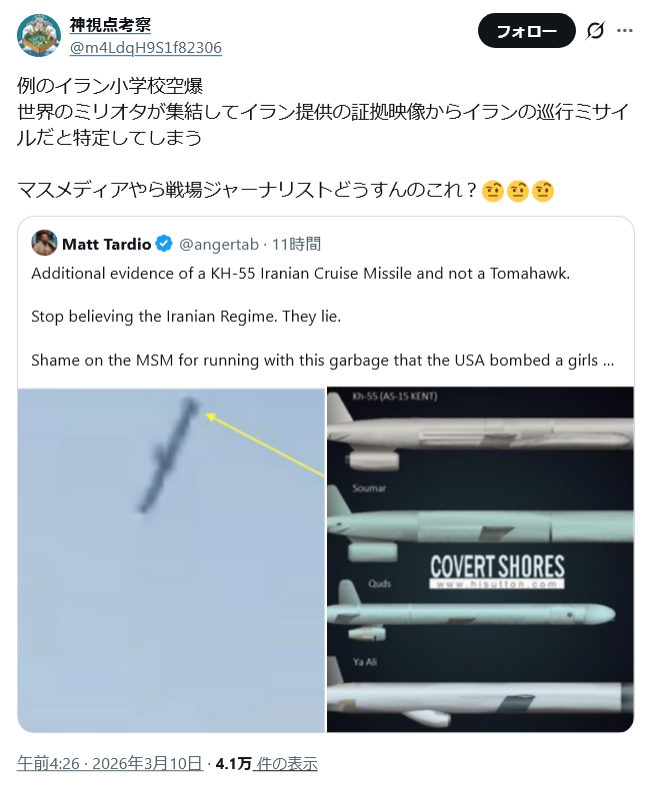652x791 pixels.
Task: Open the blurry missile photo thumbnail
Action: [x=171, y=559]
